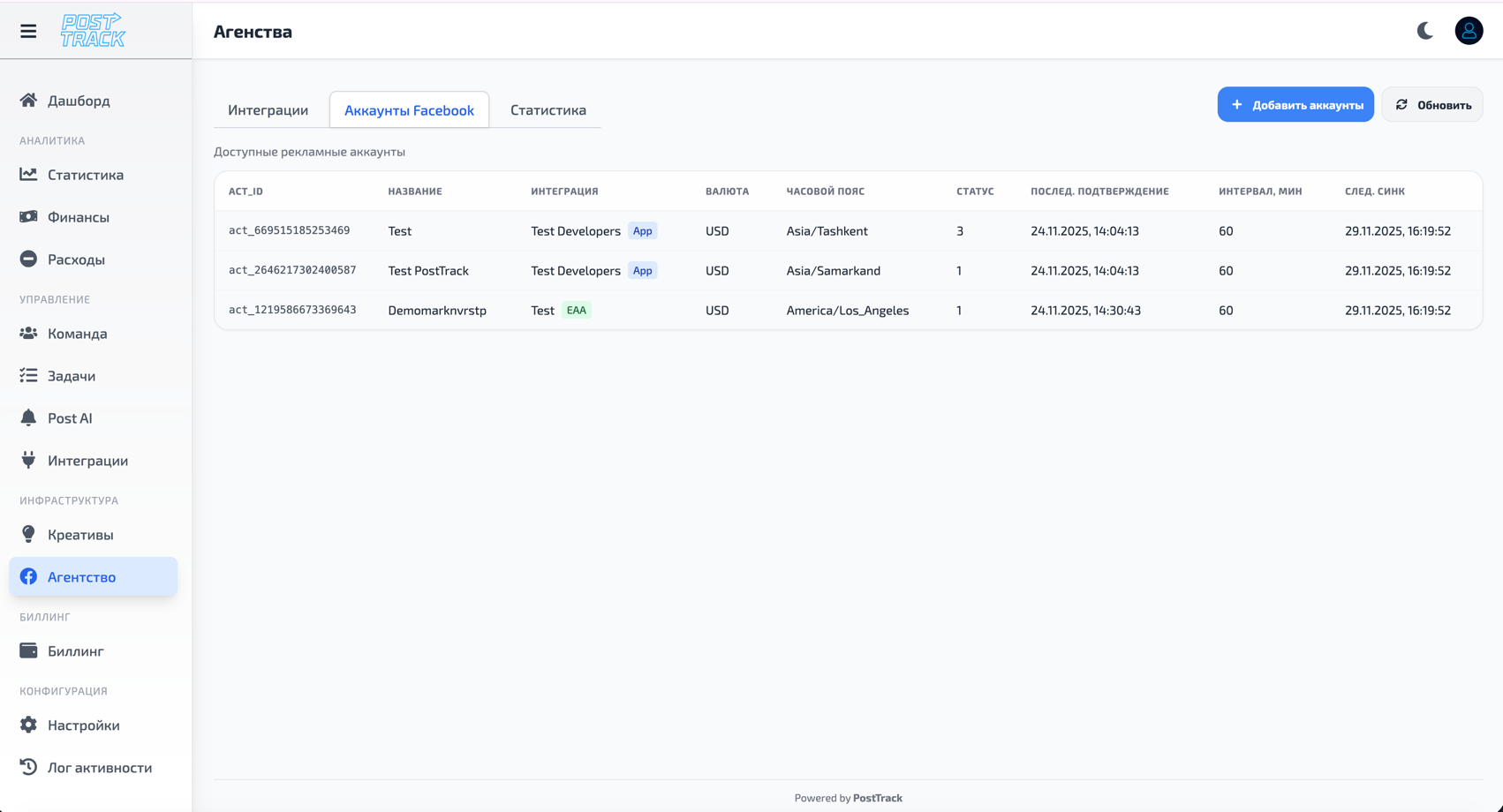This screenshot has height=812, width=1503.
Task: Toggle dark mode moon icon
Action: click(1424, 31)
